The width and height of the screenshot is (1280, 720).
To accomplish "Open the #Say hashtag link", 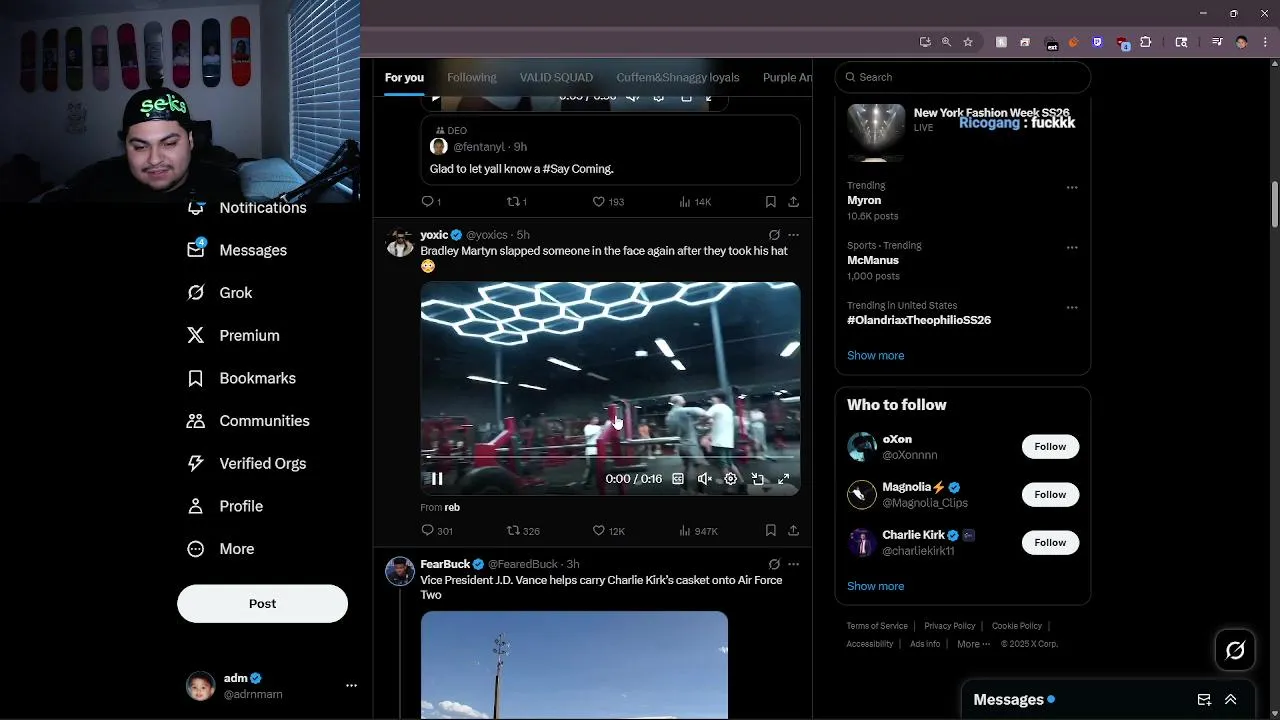I will click(555, 169).
